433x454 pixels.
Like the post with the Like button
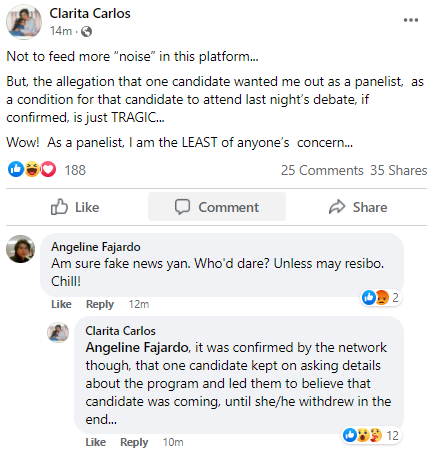[75, 207]
